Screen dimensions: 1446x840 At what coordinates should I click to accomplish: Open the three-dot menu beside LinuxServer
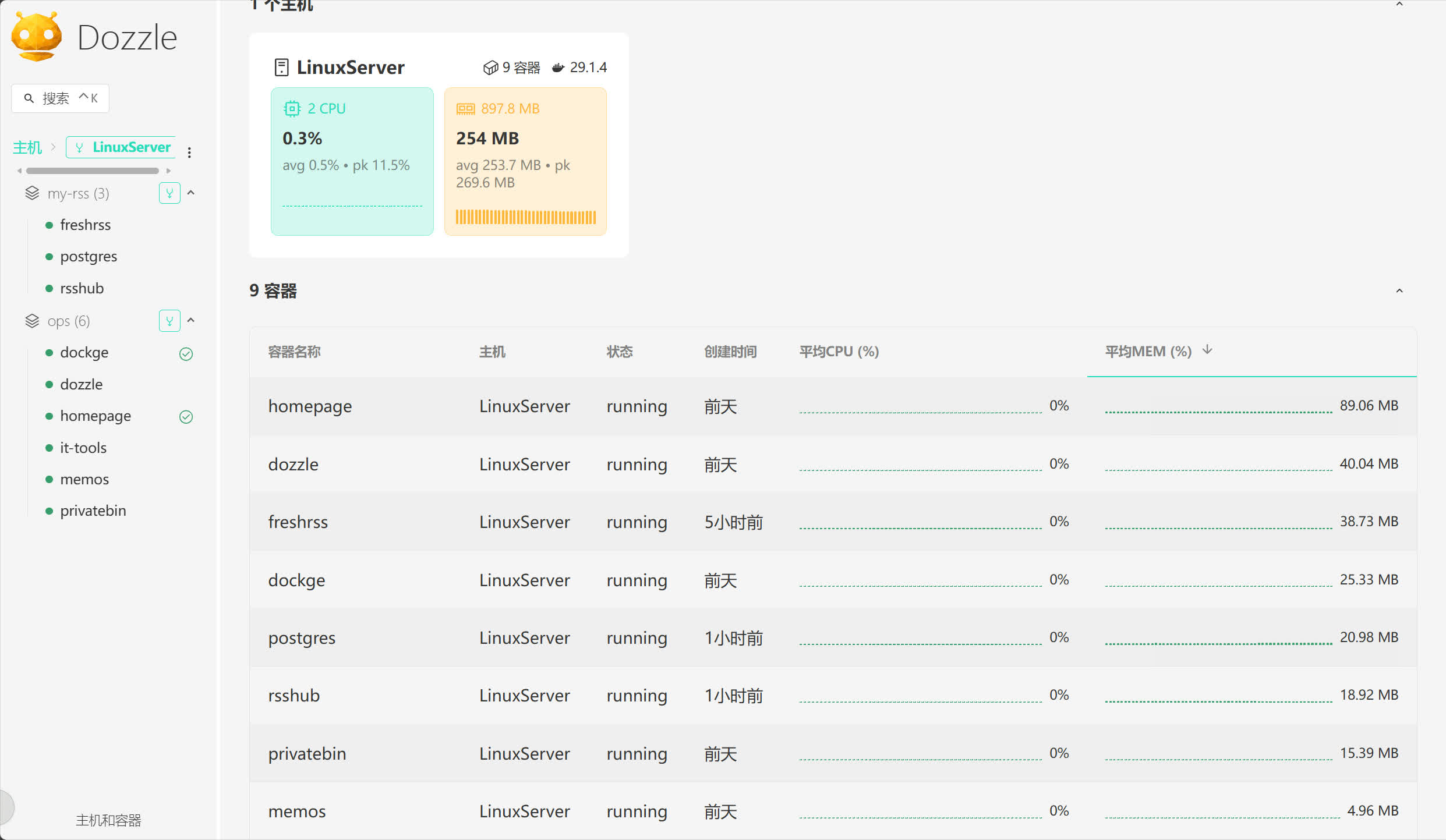tap(189, 153)
